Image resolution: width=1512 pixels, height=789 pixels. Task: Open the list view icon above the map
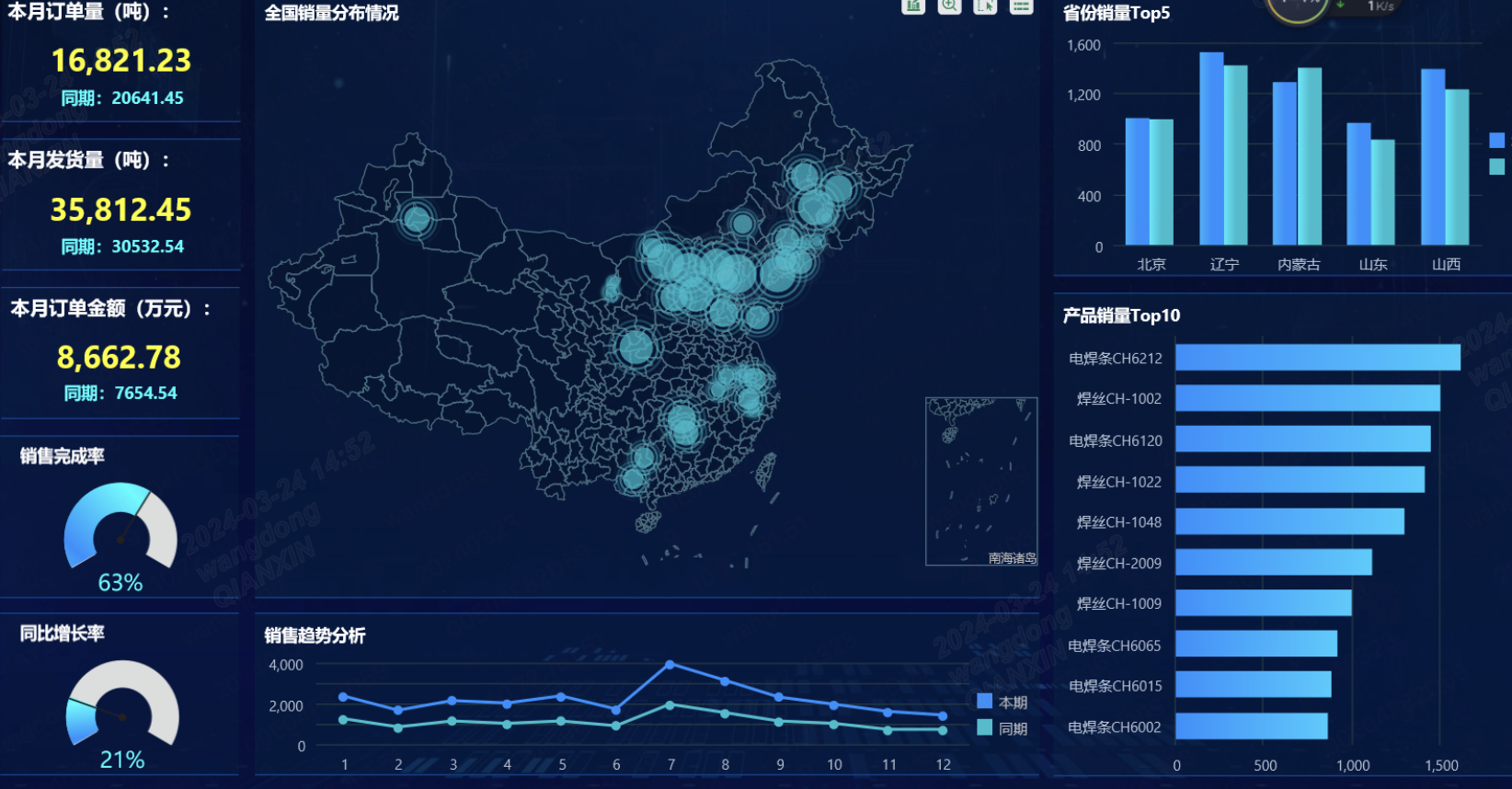coord(1021,6)
